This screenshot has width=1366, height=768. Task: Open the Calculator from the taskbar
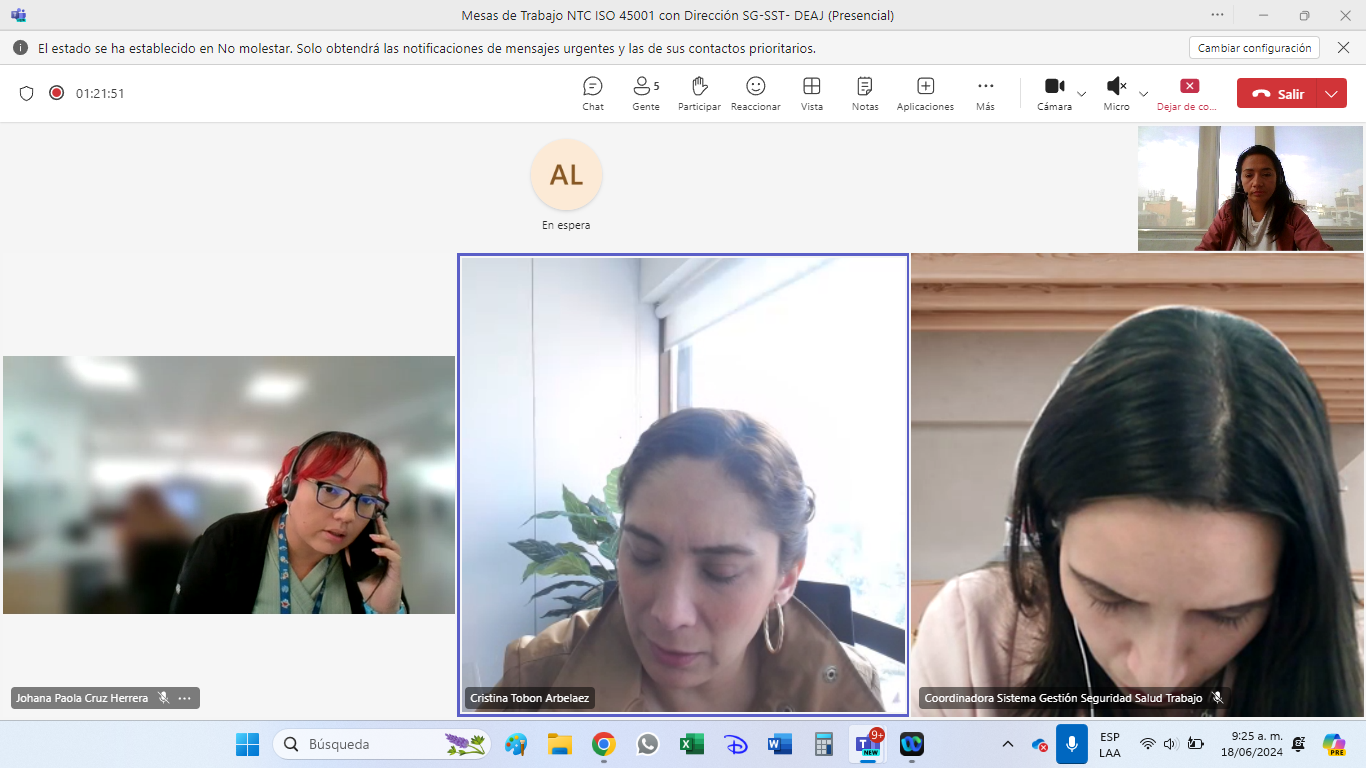[824, 744]
